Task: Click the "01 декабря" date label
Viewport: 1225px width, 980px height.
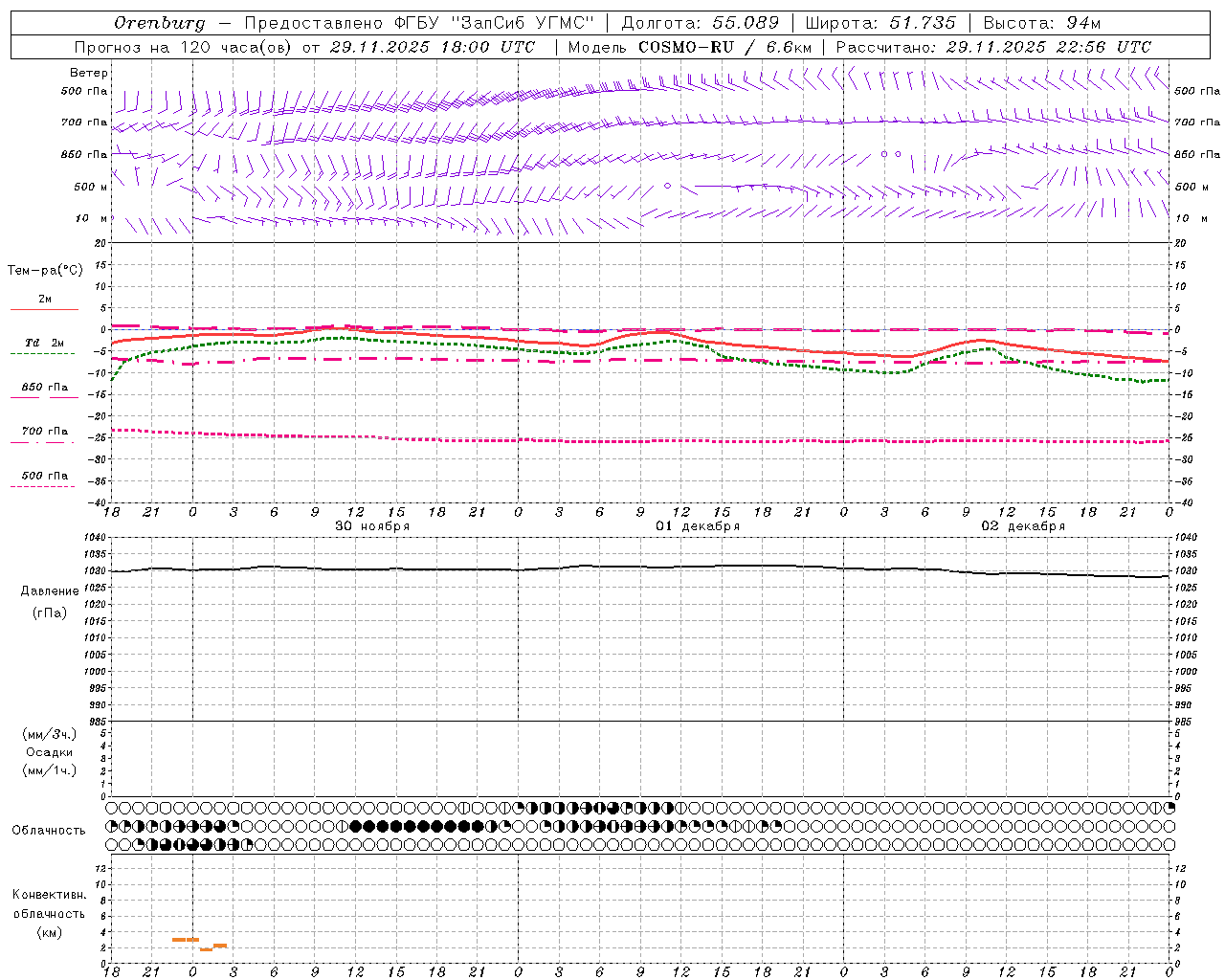Action: [x=698, y=526]
